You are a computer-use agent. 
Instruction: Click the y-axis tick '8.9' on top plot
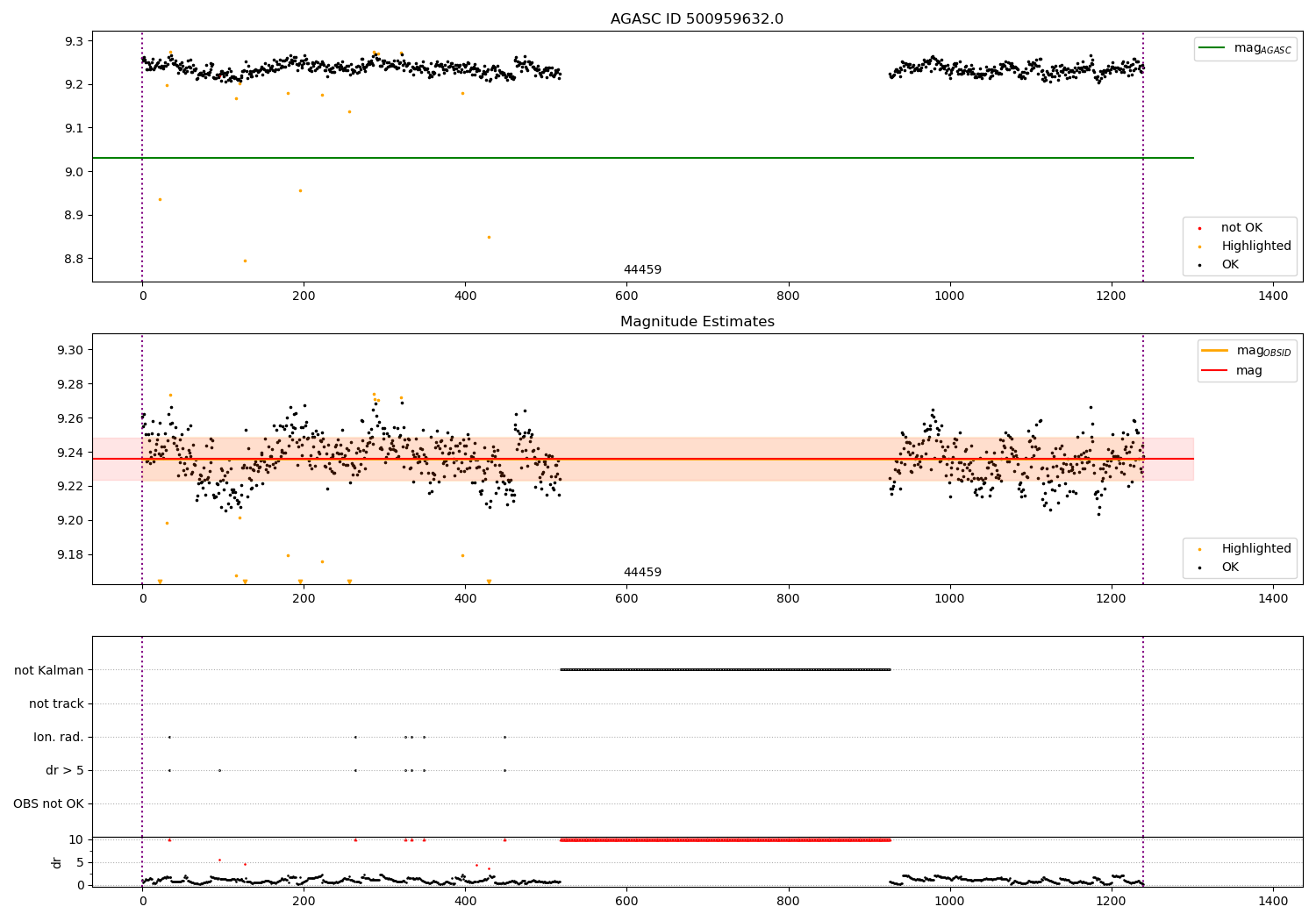coord(74,216)
